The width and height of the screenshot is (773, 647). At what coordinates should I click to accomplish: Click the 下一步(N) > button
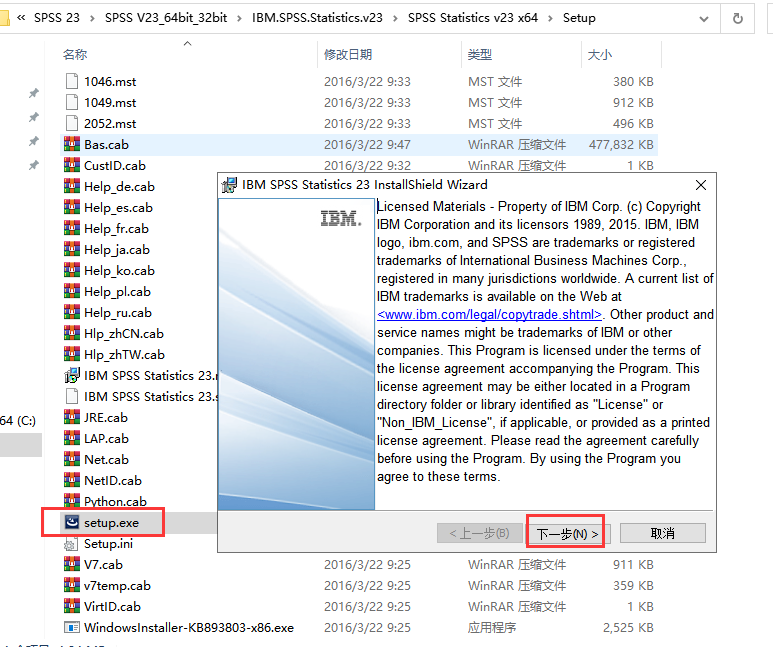pyautogui.click(x=566, y=534)
